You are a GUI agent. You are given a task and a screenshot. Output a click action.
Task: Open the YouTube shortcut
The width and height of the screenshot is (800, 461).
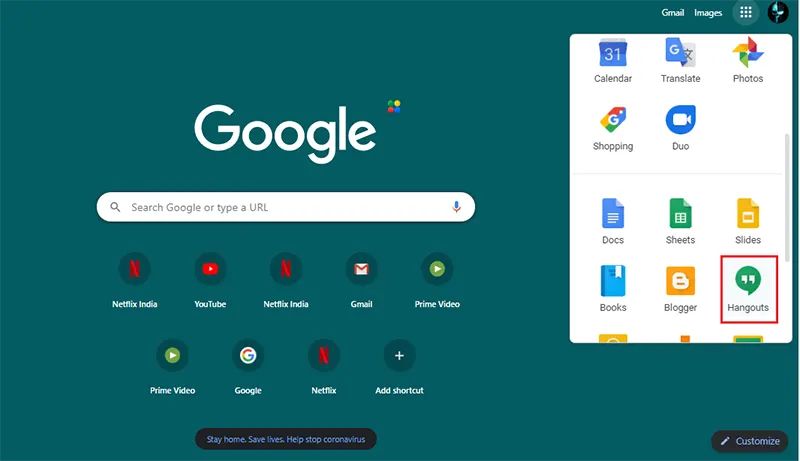pos(210,280)
